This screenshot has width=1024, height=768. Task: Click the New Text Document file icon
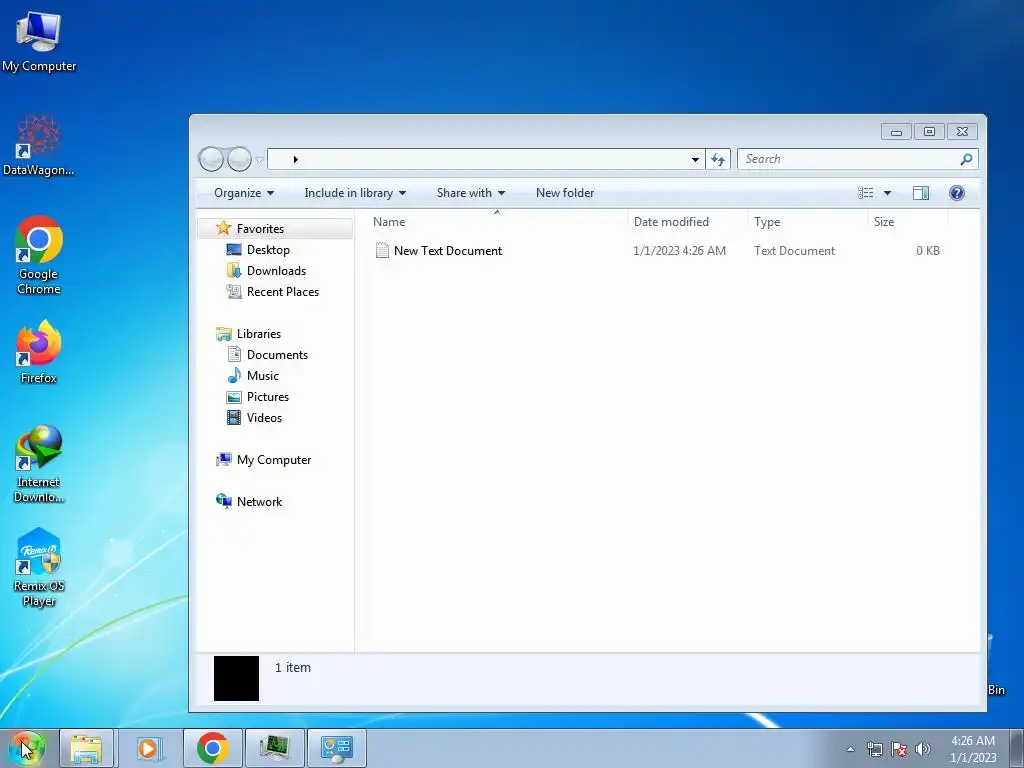(x=382, y=250)
